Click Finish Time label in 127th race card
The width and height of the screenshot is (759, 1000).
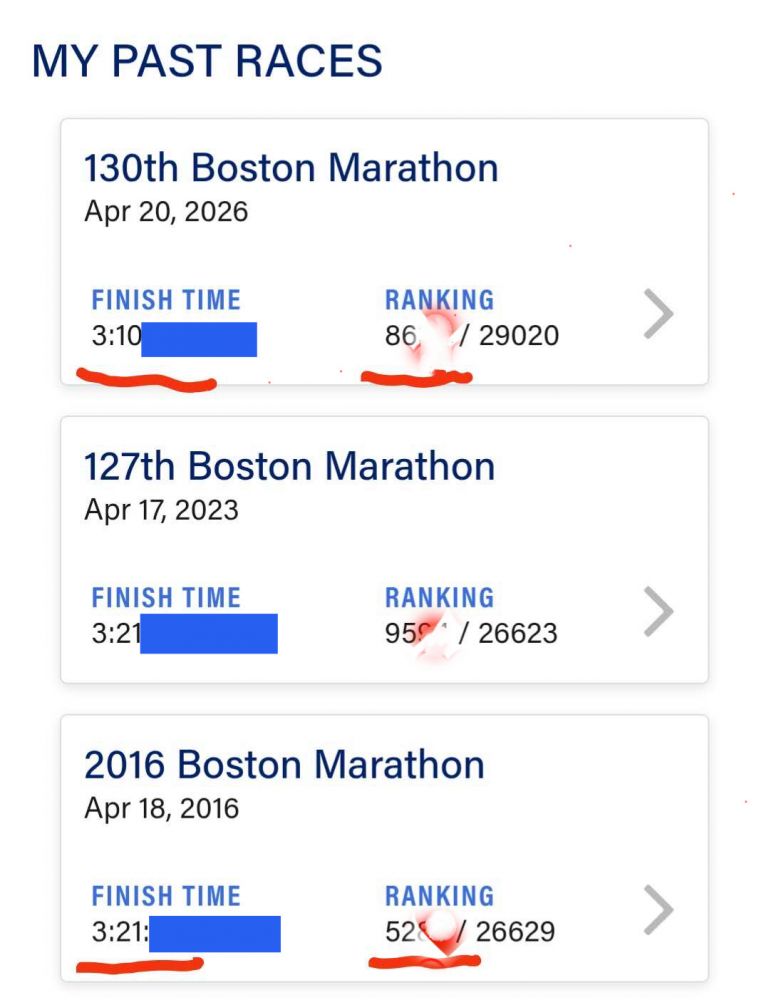tap(166, 598)
